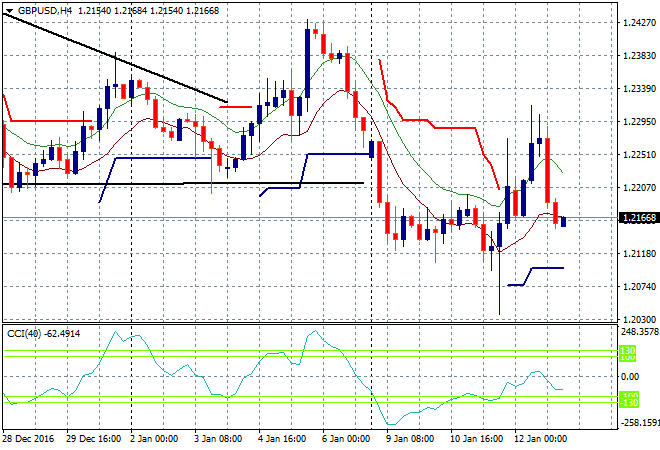Select the CCI(40) -62.4914 indicator label
The height and width of the screenshot is (450, 660).
[43, 334]
